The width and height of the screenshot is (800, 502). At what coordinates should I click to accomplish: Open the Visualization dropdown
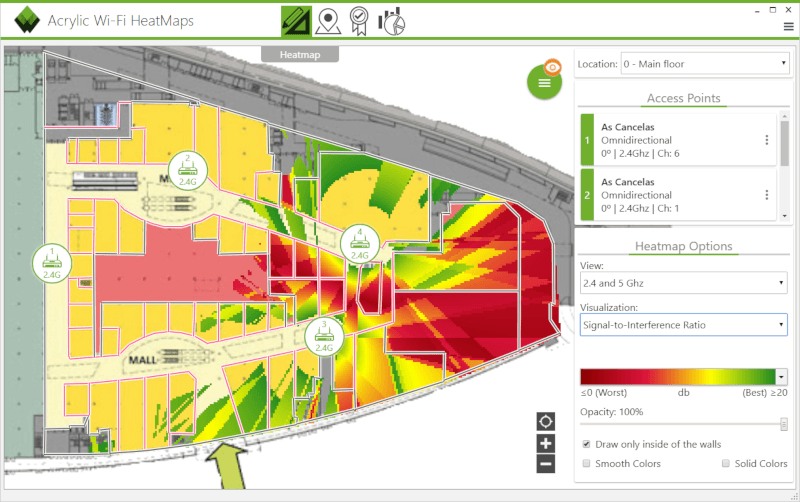tap(684, 325)
